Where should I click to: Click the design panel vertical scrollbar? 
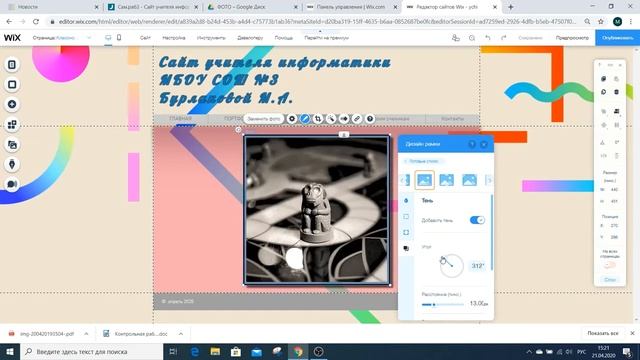point(492,232)
